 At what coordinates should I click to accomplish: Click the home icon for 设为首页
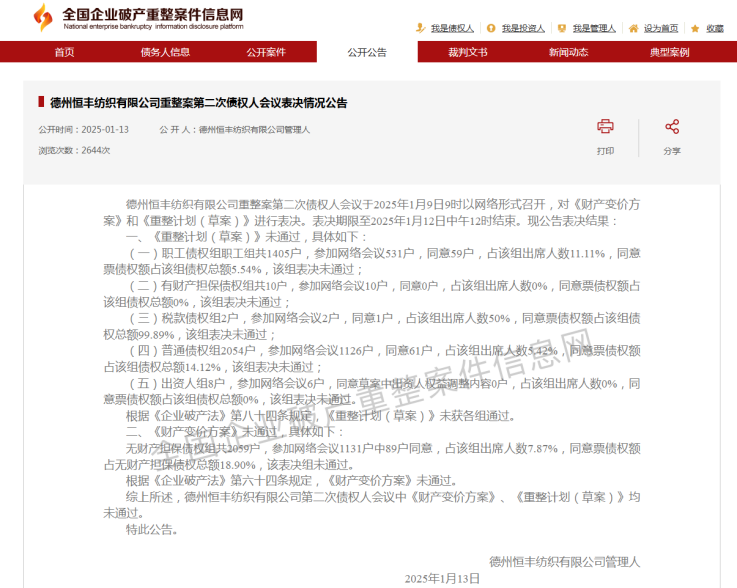coord(634,28)
